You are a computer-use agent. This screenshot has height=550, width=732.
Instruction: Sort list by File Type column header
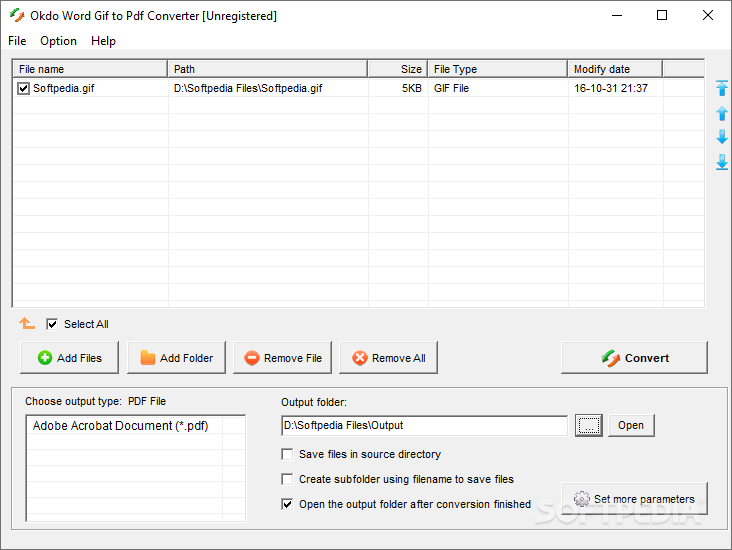pyautogui.click(x=498, y=69)
